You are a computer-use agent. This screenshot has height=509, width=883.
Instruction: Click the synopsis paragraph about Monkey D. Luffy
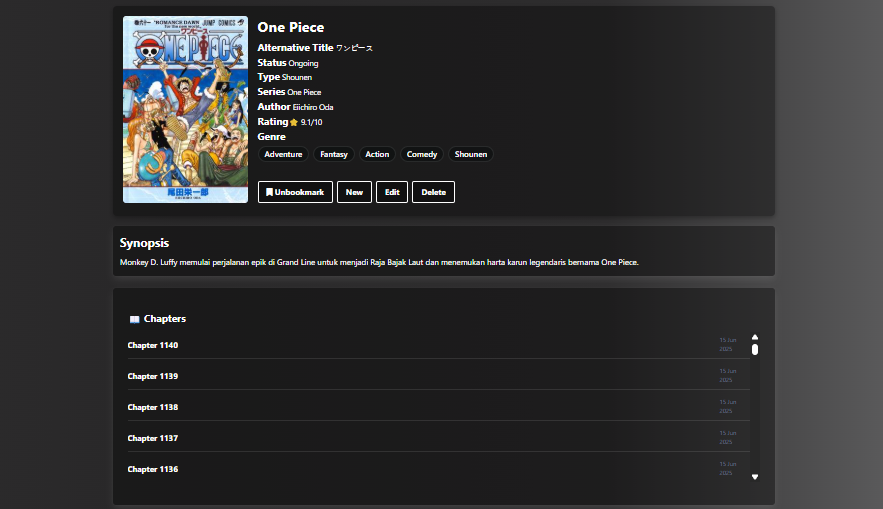click(379, 262)
